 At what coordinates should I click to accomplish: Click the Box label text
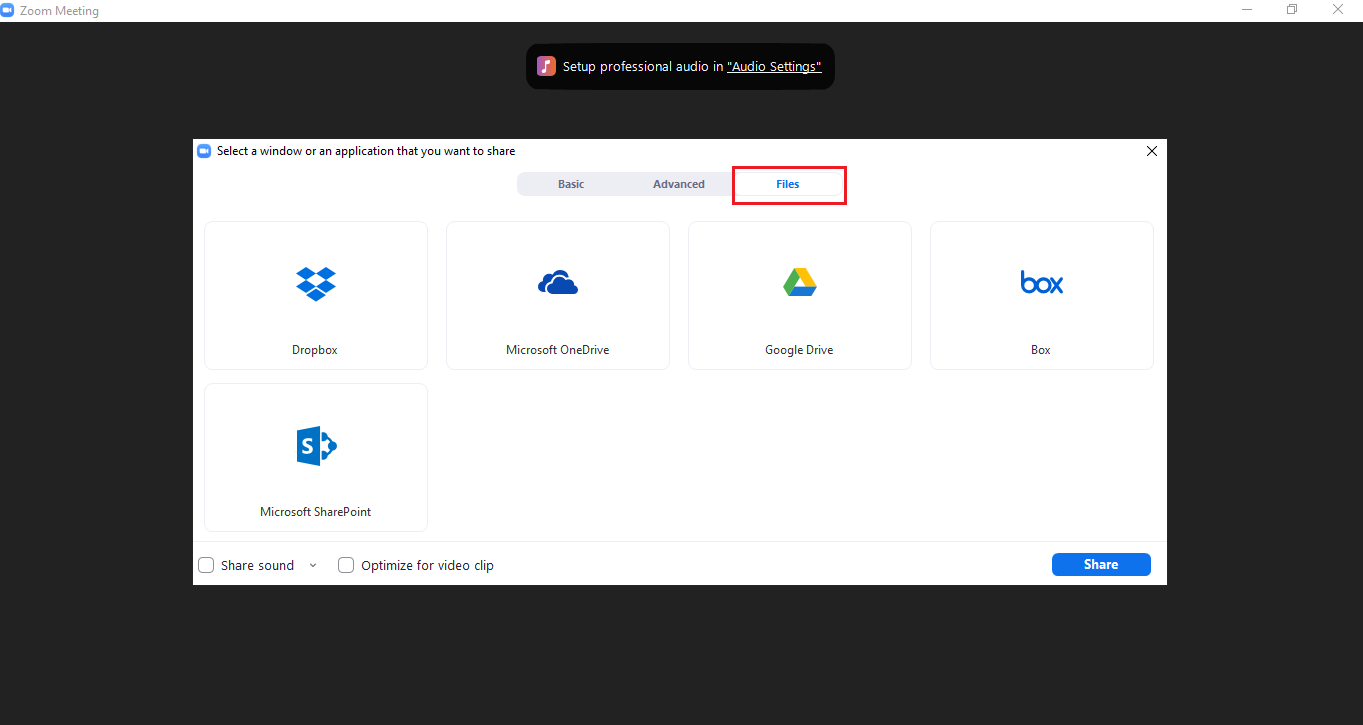click(x=1041, y=350)
